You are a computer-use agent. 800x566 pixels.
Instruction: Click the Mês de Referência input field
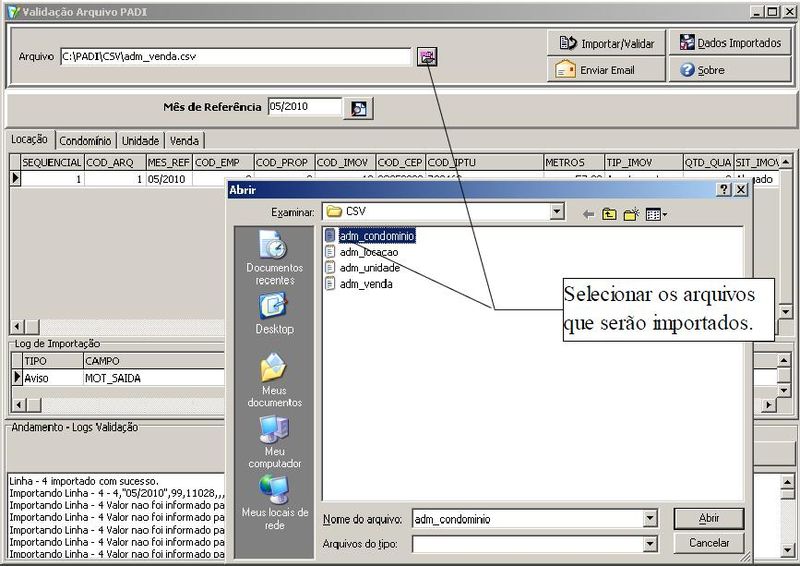tap(304, 107)
